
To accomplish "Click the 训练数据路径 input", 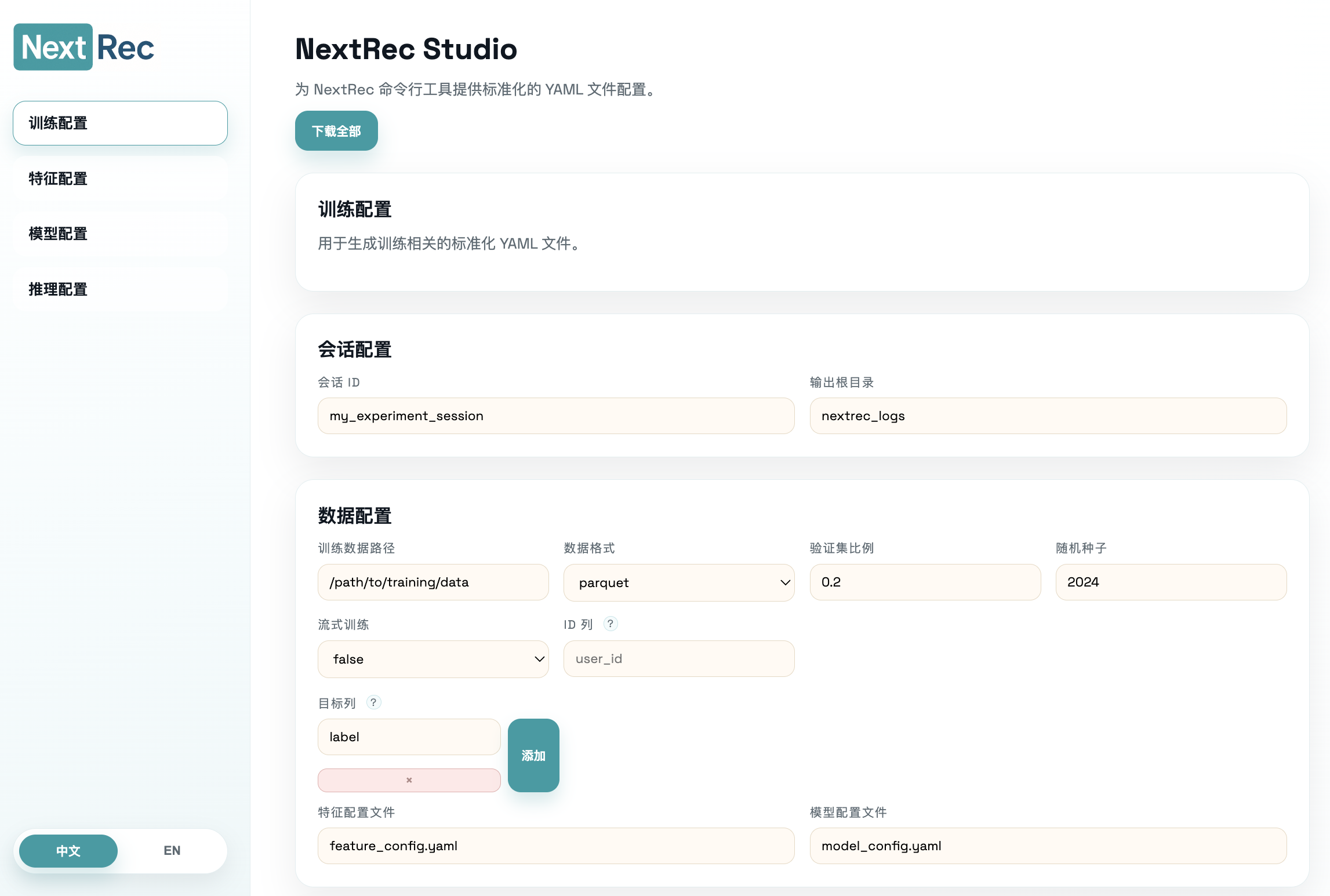I will pyautogui.click(x=433, y=582).
